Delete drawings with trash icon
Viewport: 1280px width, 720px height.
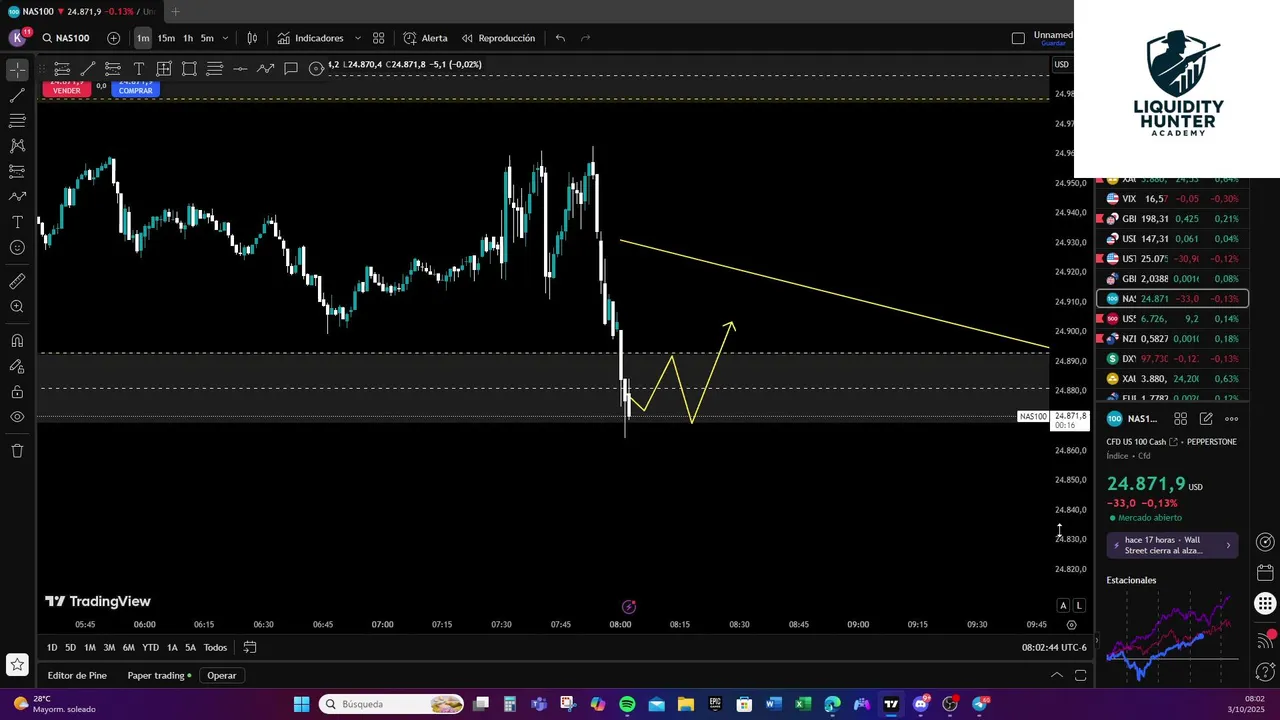tap(17, 451)
